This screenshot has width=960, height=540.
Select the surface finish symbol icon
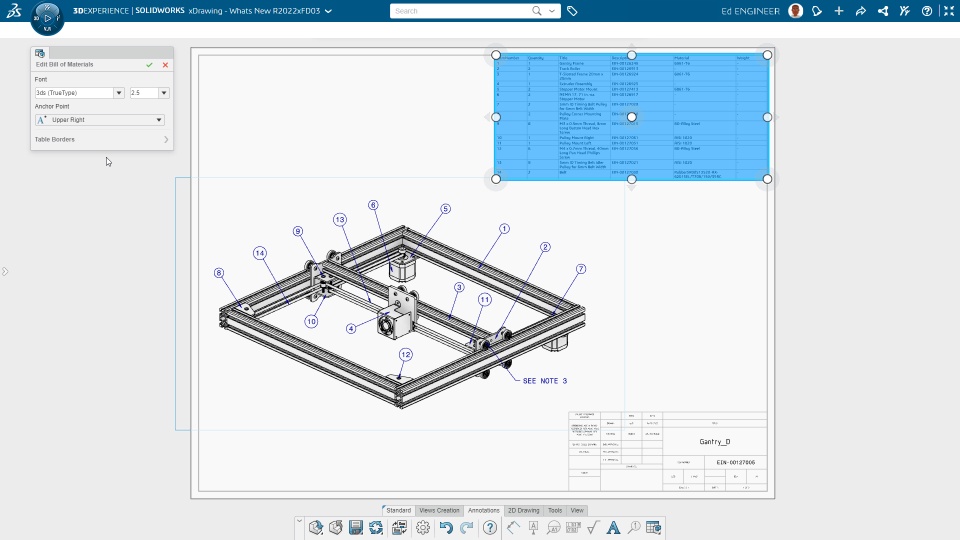tap(593, 527)
